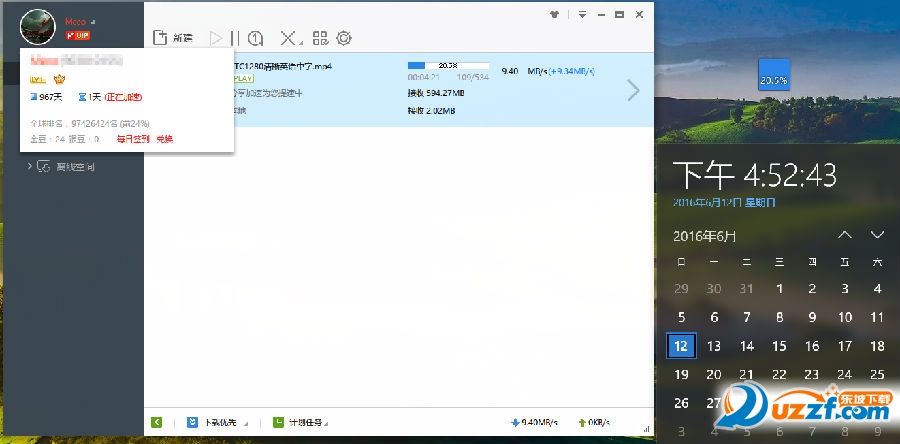Click the 每日签到 daily sign-in link
900x444 pixels.
tap(132, 139)
